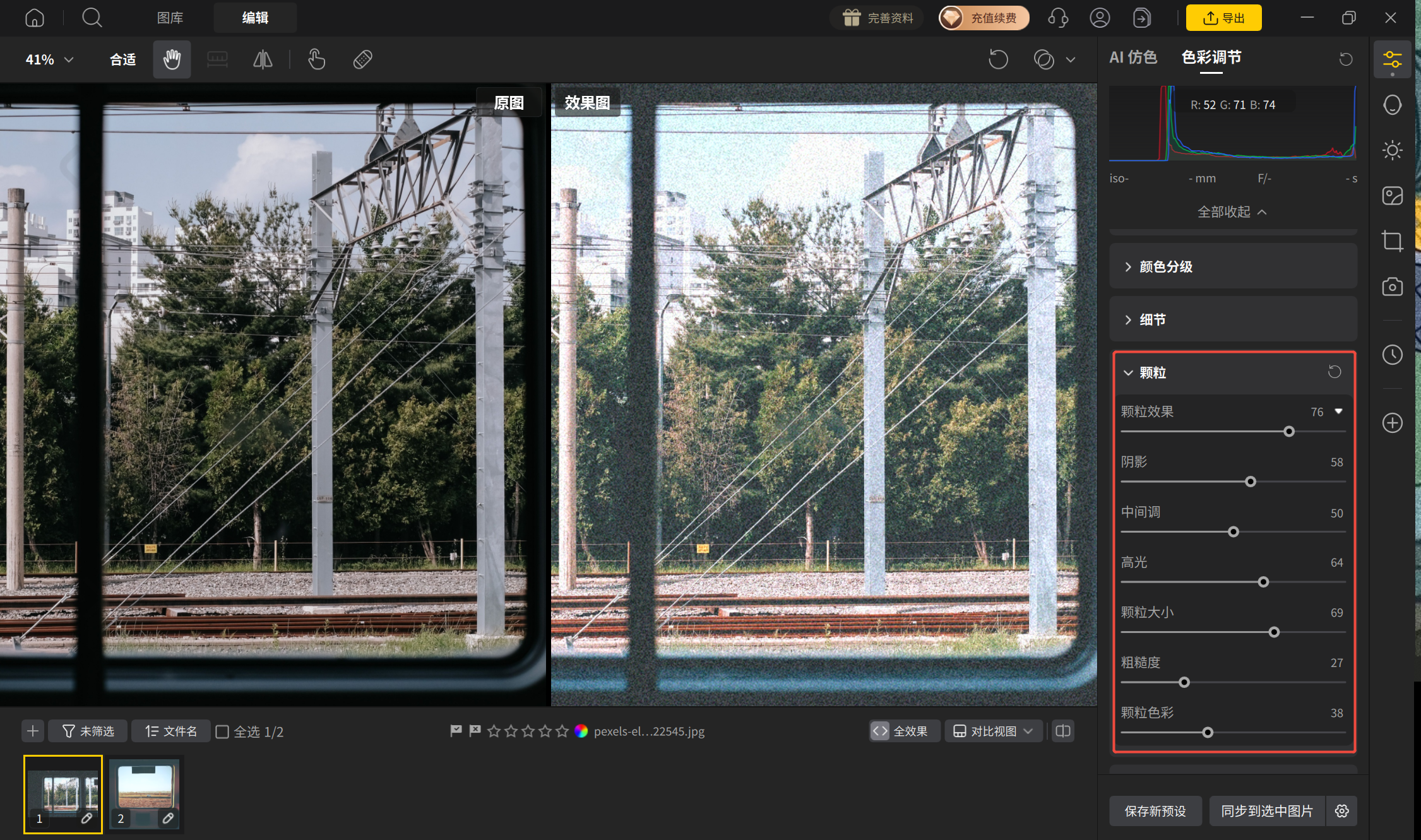
Task: Click 同步到选中图片 button
Action: coord(1267,810)
